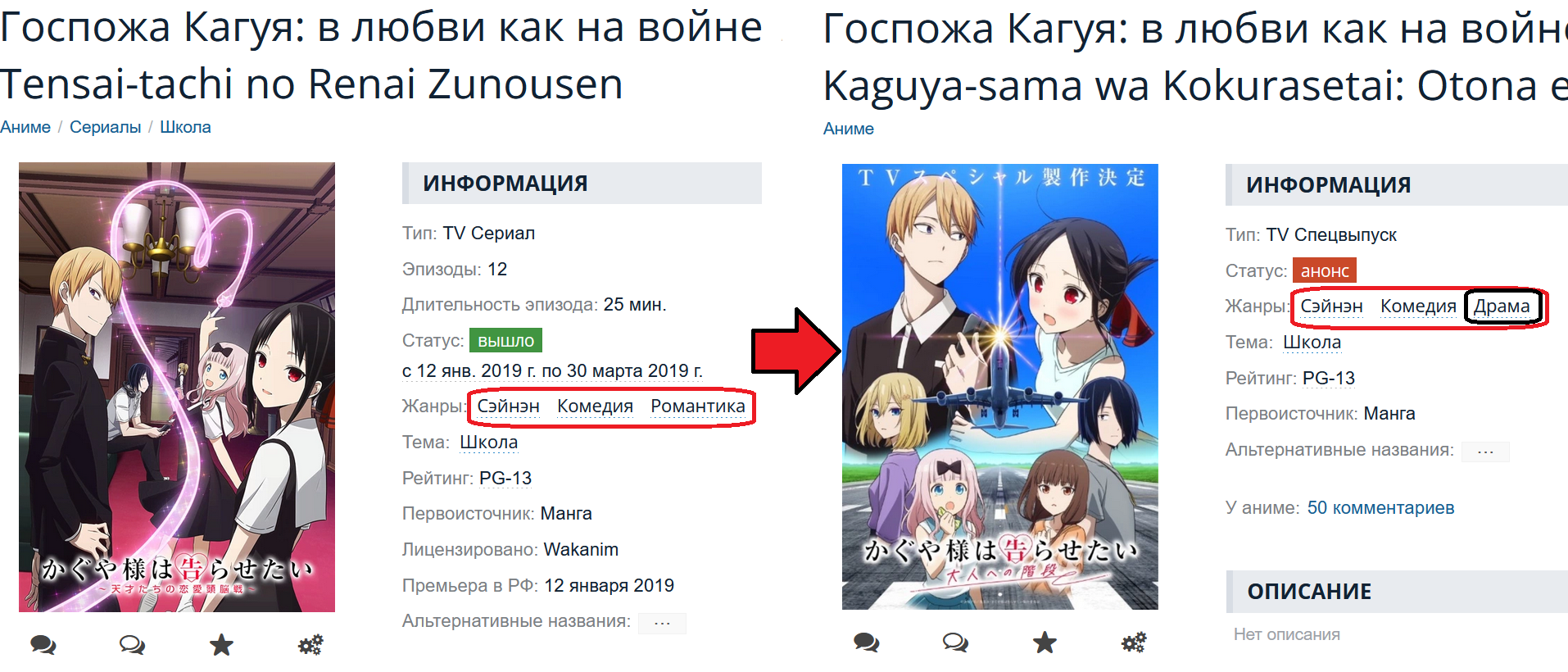
Task: Click the star favorite icon under left poster
Action: [x=221, y=645]
